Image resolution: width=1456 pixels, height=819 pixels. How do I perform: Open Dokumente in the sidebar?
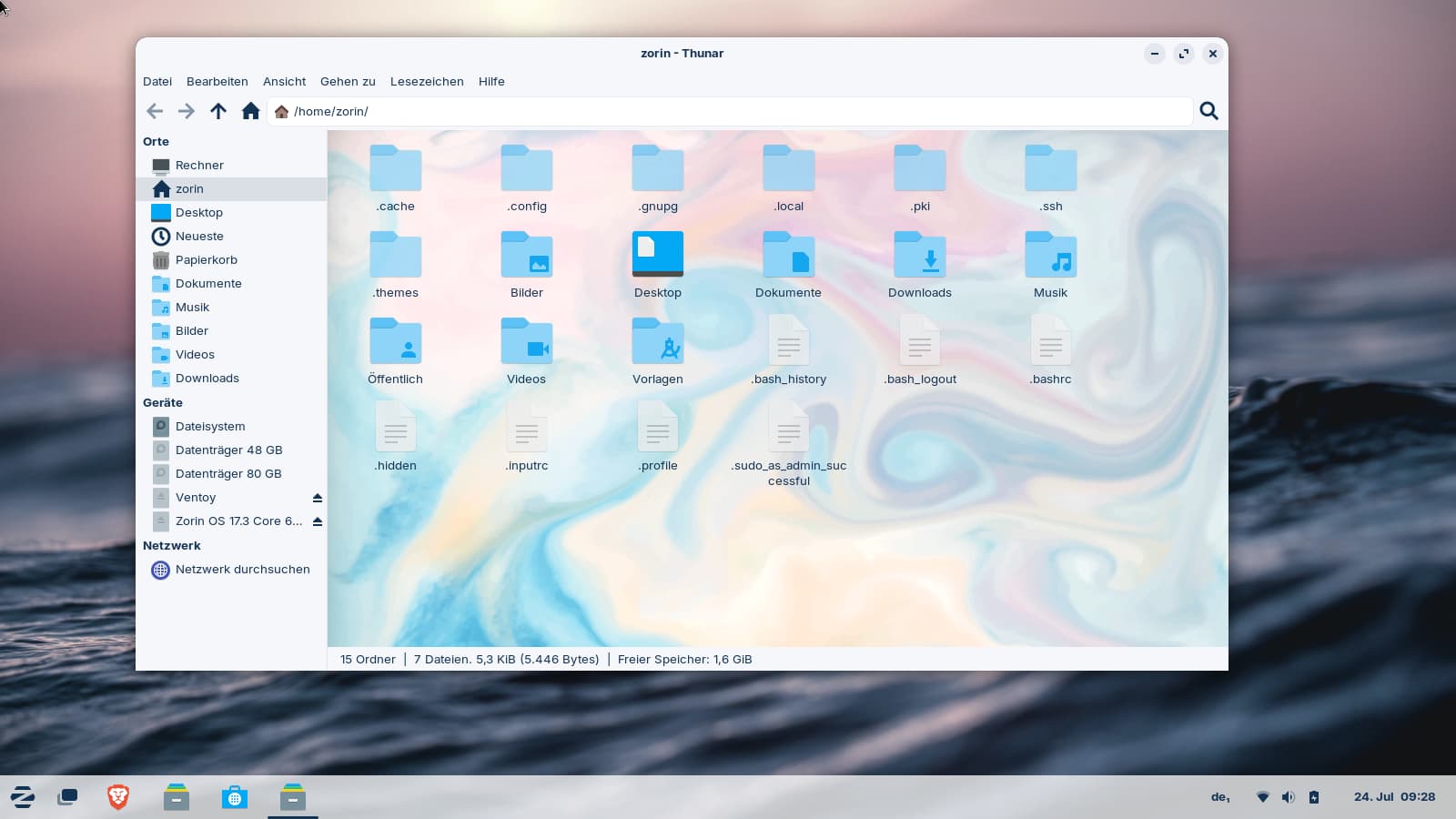pos(231,283)
